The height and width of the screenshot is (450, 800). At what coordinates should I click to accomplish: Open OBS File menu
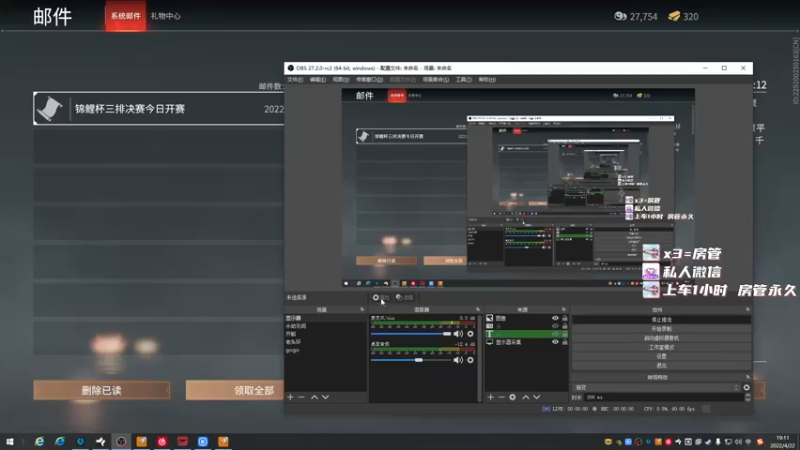295,80
